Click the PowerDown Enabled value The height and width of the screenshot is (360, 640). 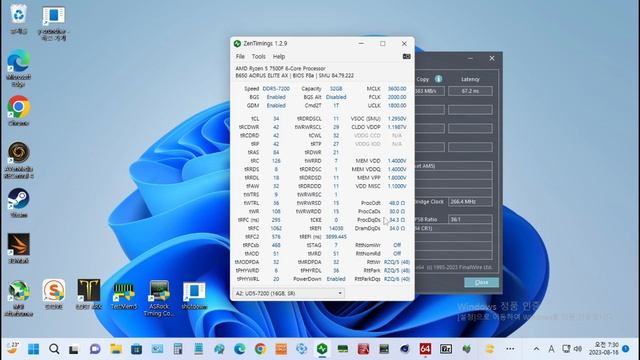tap(336, 279)
